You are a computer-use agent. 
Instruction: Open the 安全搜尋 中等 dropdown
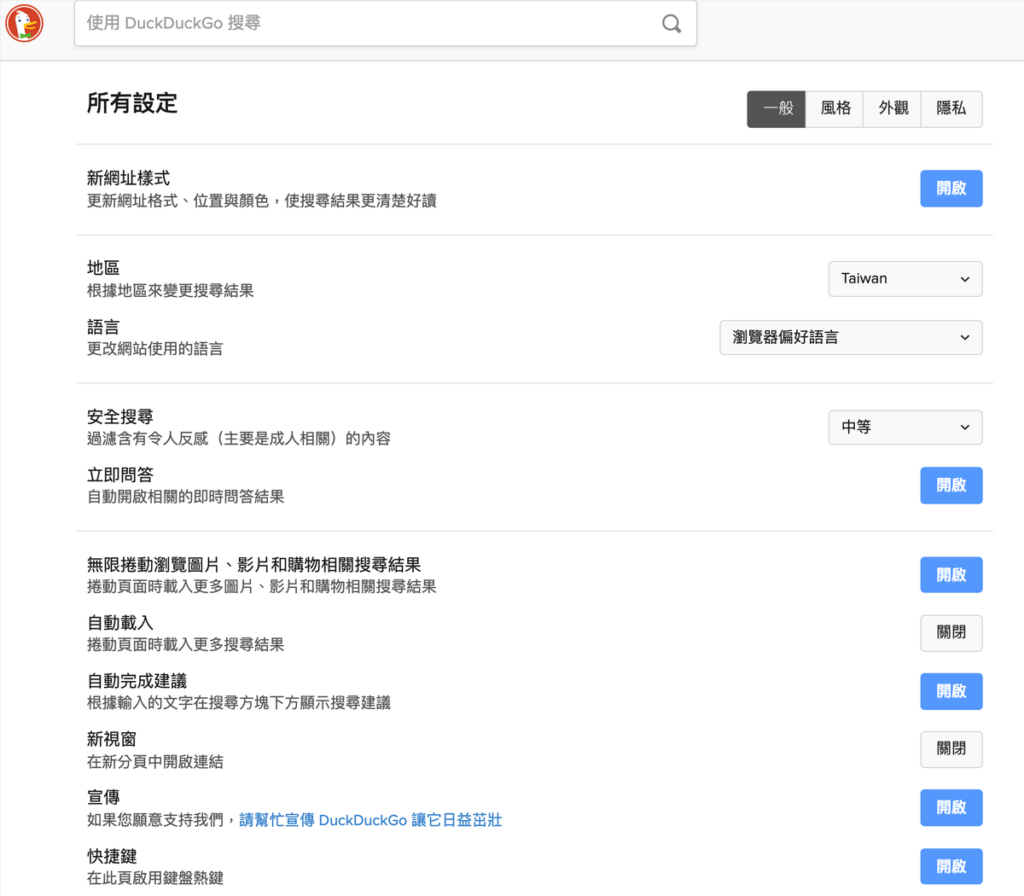click(x=905, y=427)
